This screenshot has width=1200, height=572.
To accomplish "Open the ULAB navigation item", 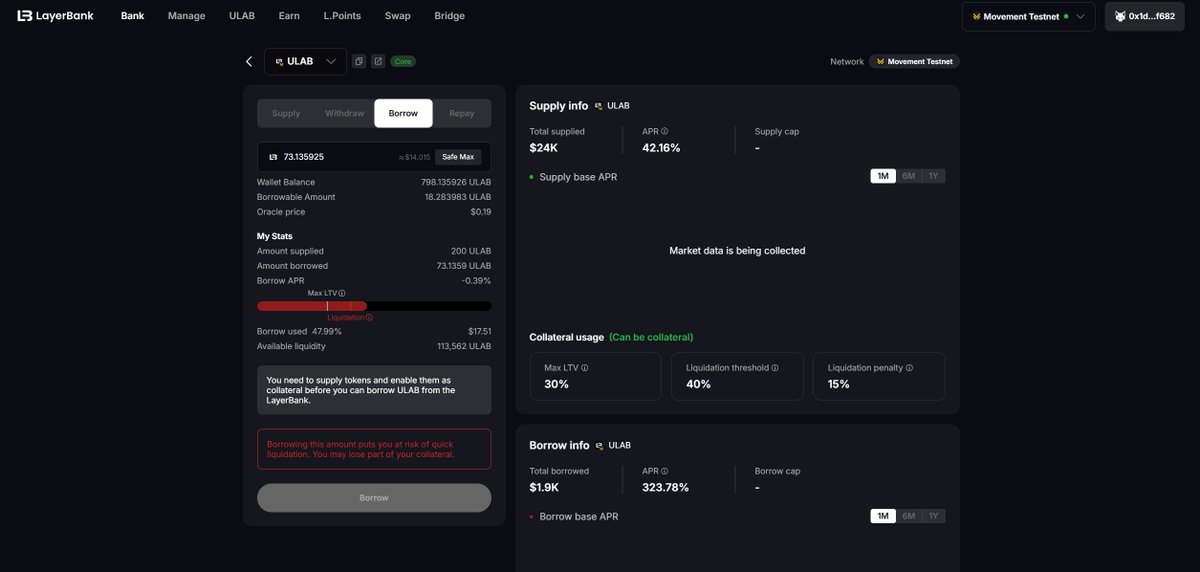I will point(242,16).
